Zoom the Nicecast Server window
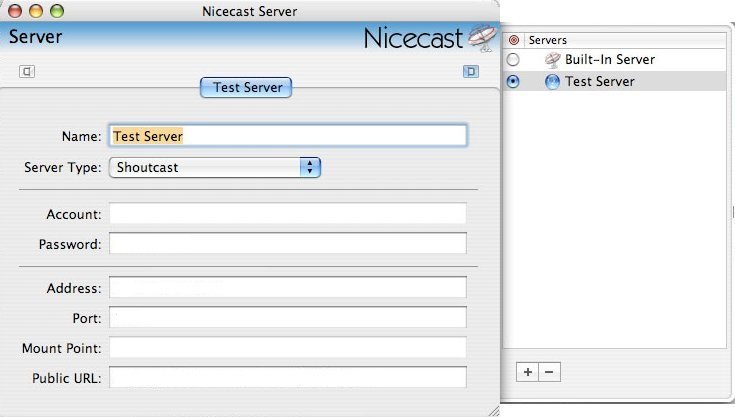Viewport: 735px width, 417px height. point(57,11)
